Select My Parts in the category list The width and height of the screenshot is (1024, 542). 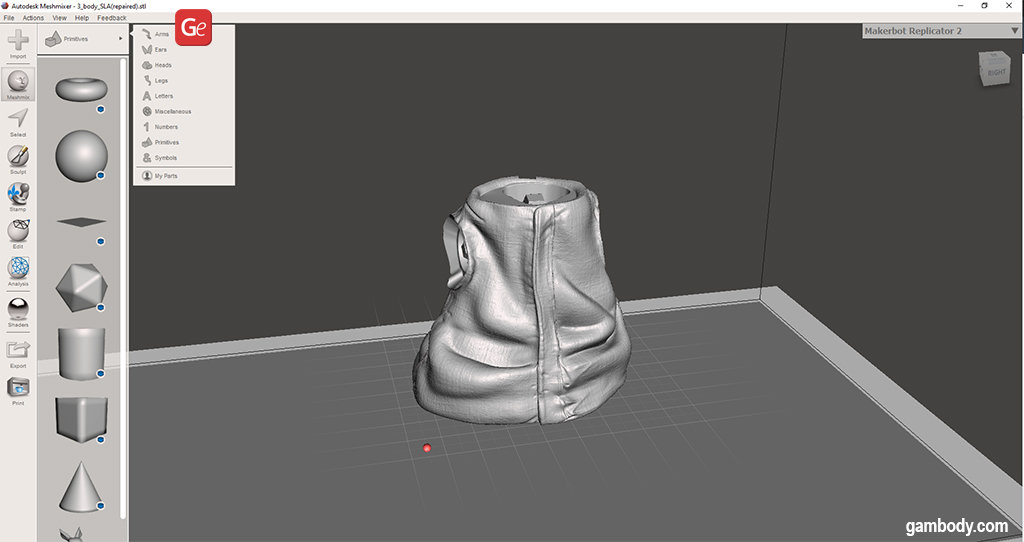coord(165,175)
